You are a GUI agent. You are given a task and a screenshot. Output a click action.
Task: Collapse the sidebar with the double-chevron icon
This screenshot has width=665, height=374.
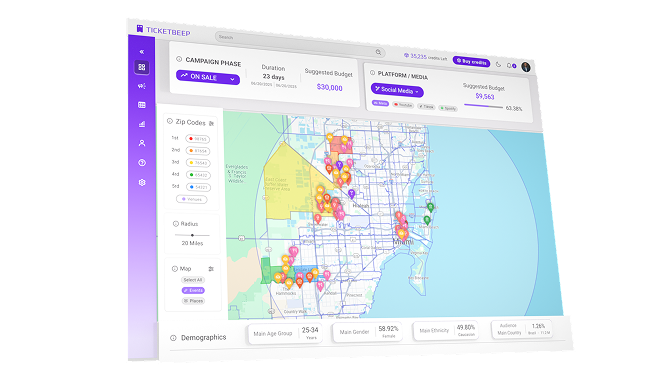[x=142, y=52]
